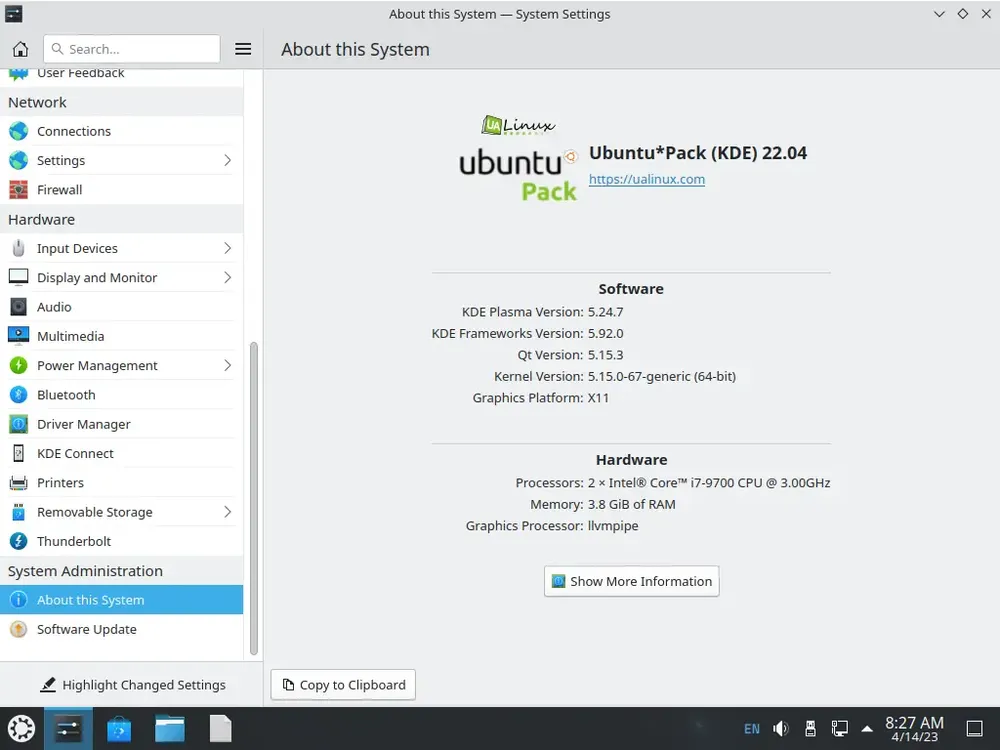Click the removable device tray icon
The width and height of the screenshot is (1000, 750).
810,729
